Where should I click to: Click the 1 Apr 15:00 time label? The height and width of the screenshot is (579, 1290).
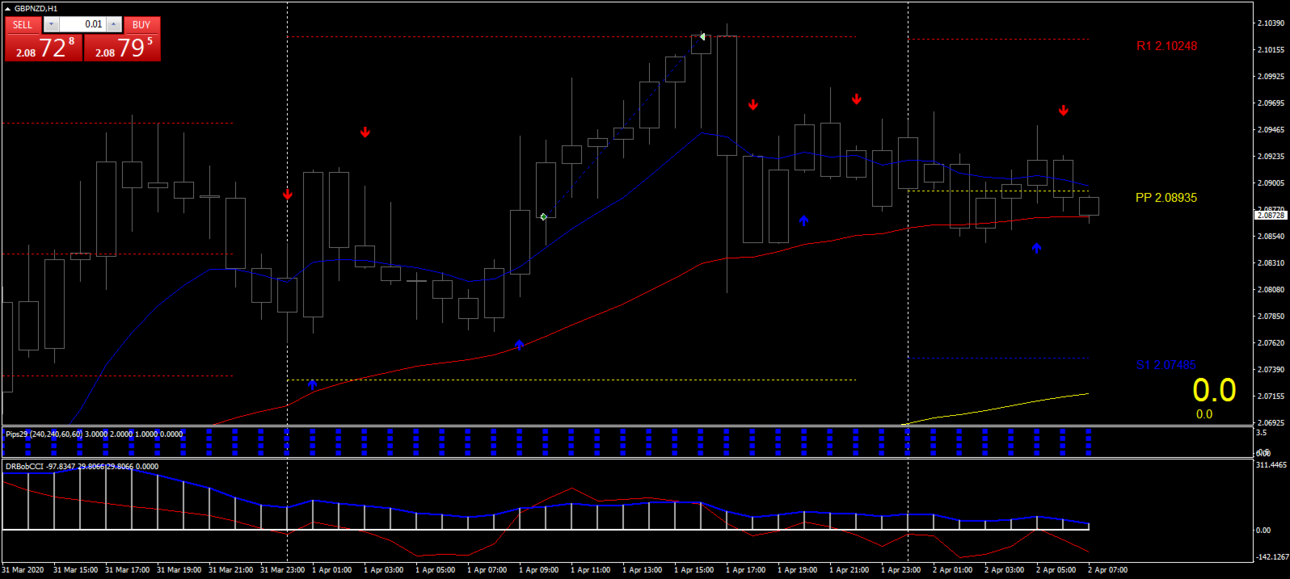click(695, 570)
